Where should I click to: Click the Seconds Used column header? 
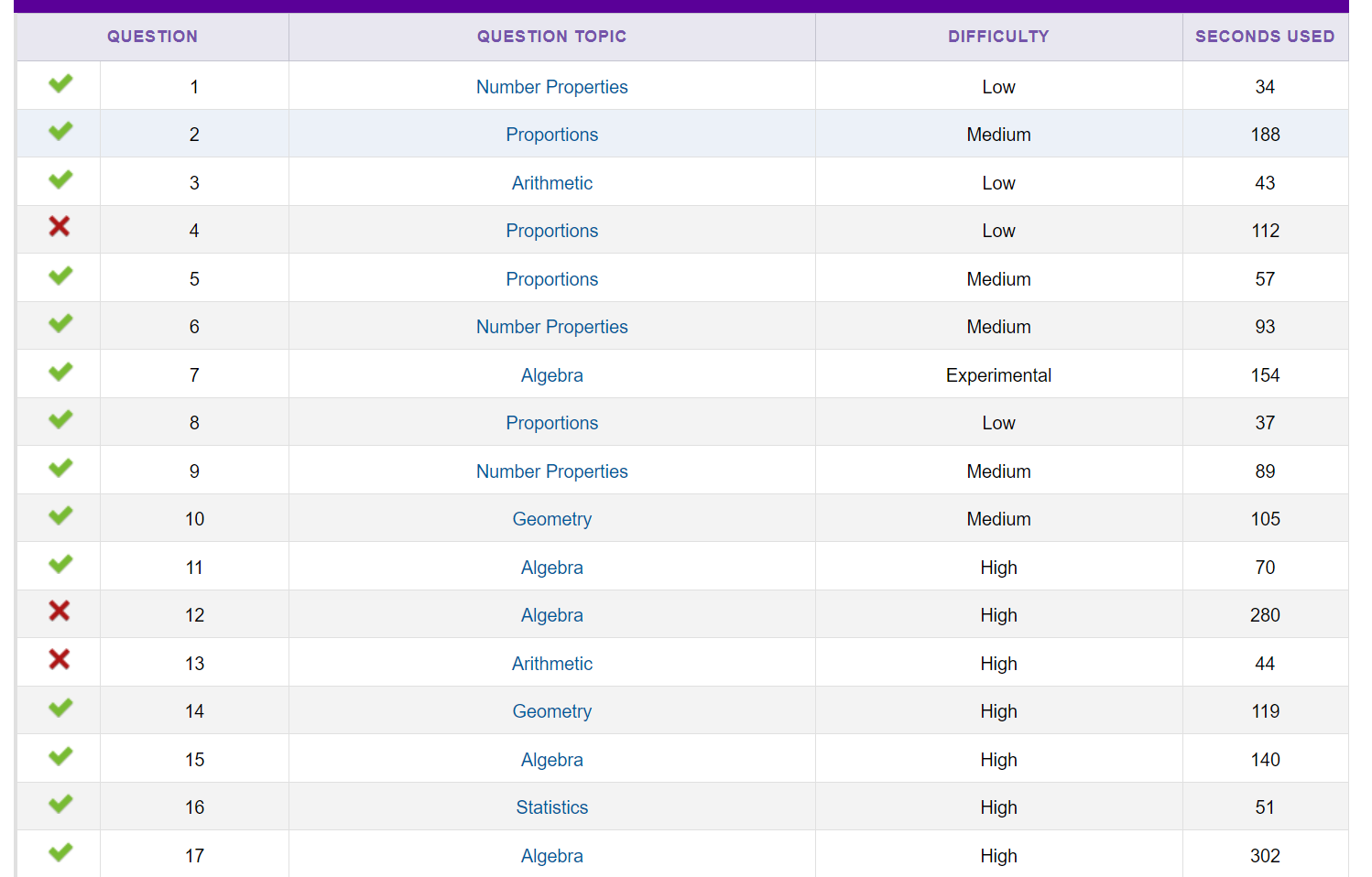tap(1264, 37)
